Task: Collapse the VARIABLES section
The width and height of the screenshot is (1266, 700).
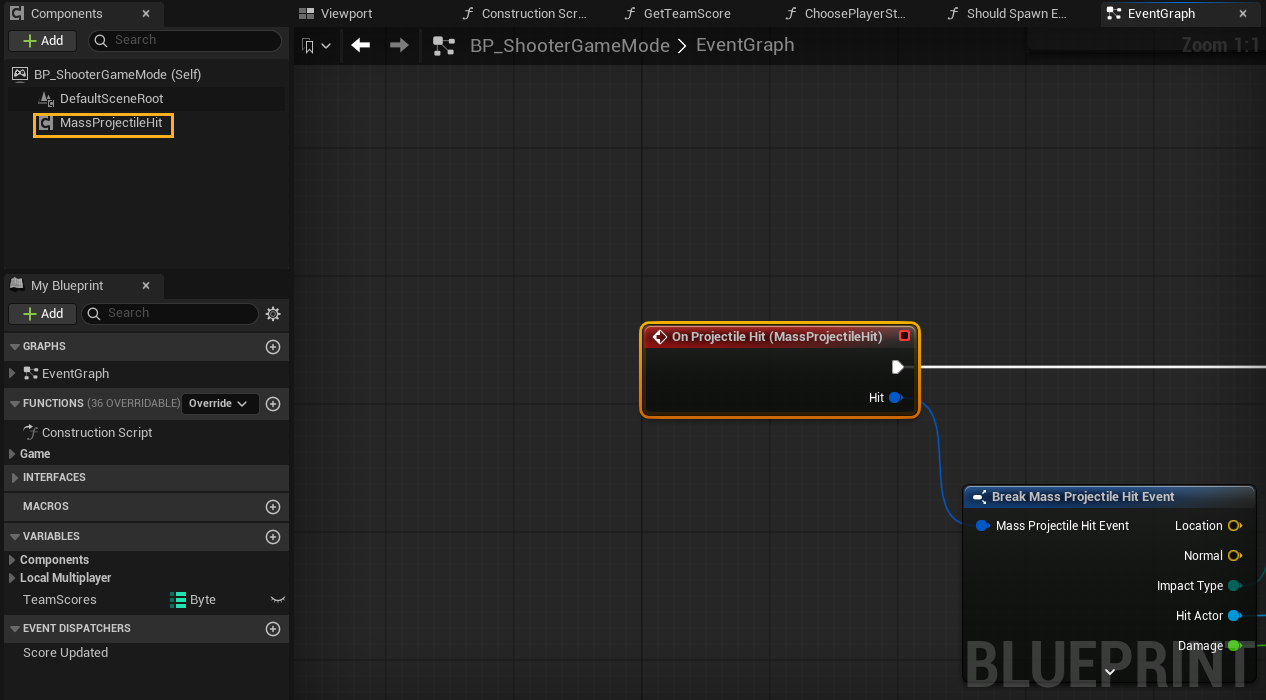Action: pos(15,537)
